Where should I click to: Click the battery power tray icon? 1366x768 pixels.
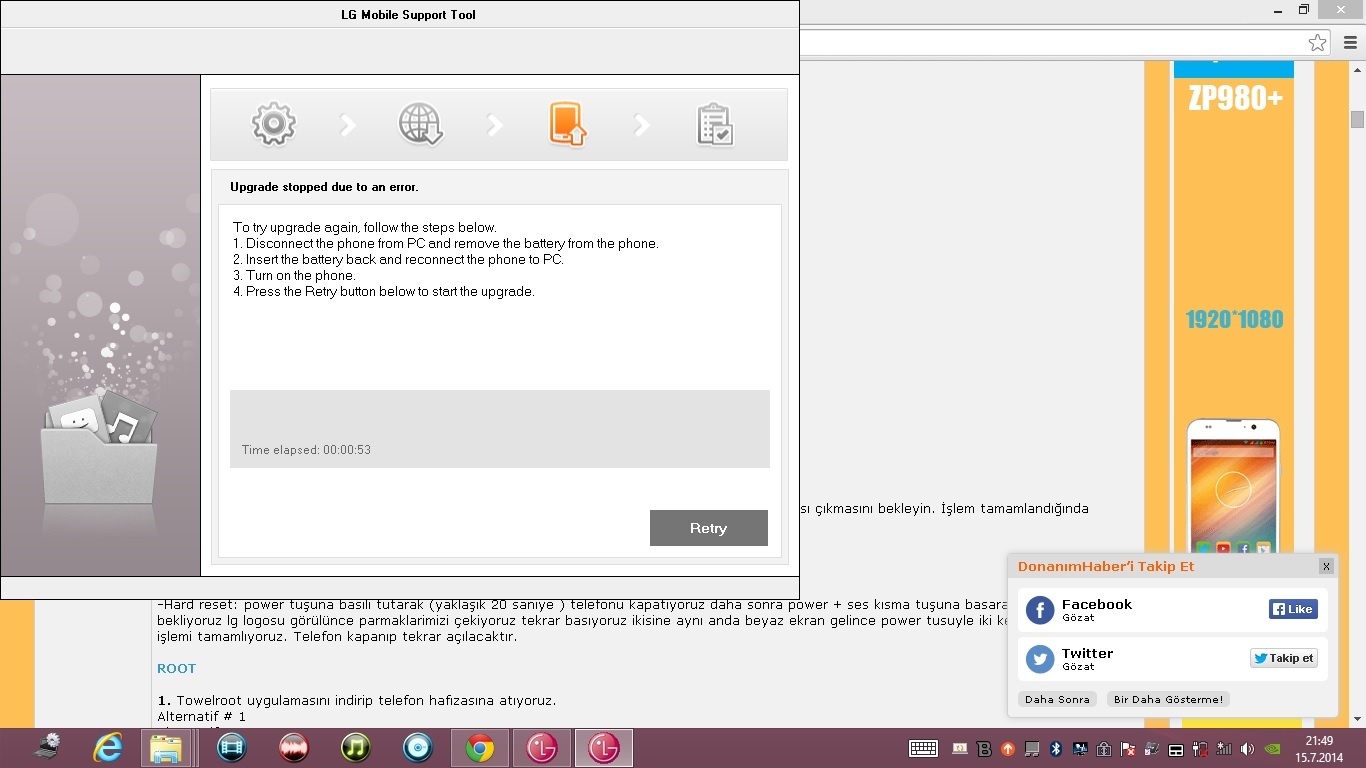coord(1200,748)
